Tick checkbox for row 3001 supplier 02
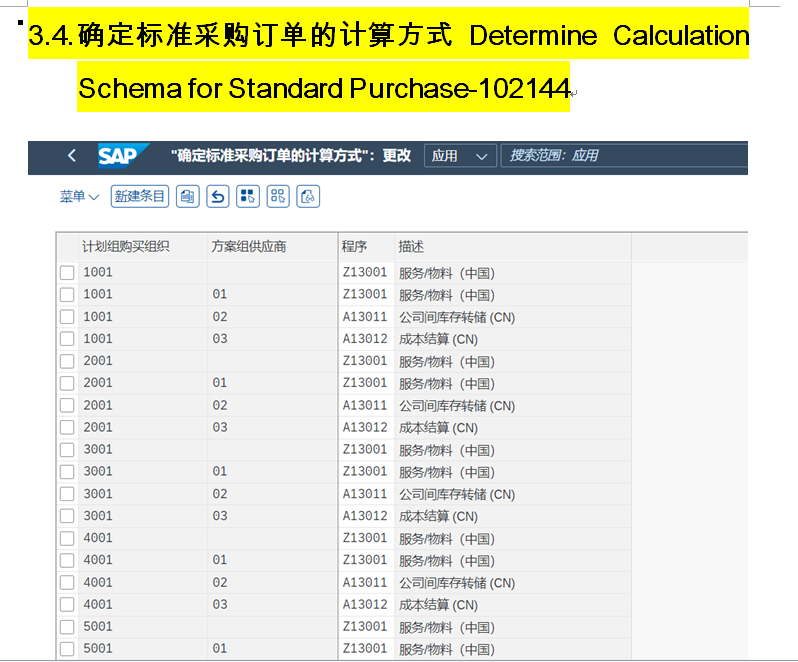 (67, 494)
